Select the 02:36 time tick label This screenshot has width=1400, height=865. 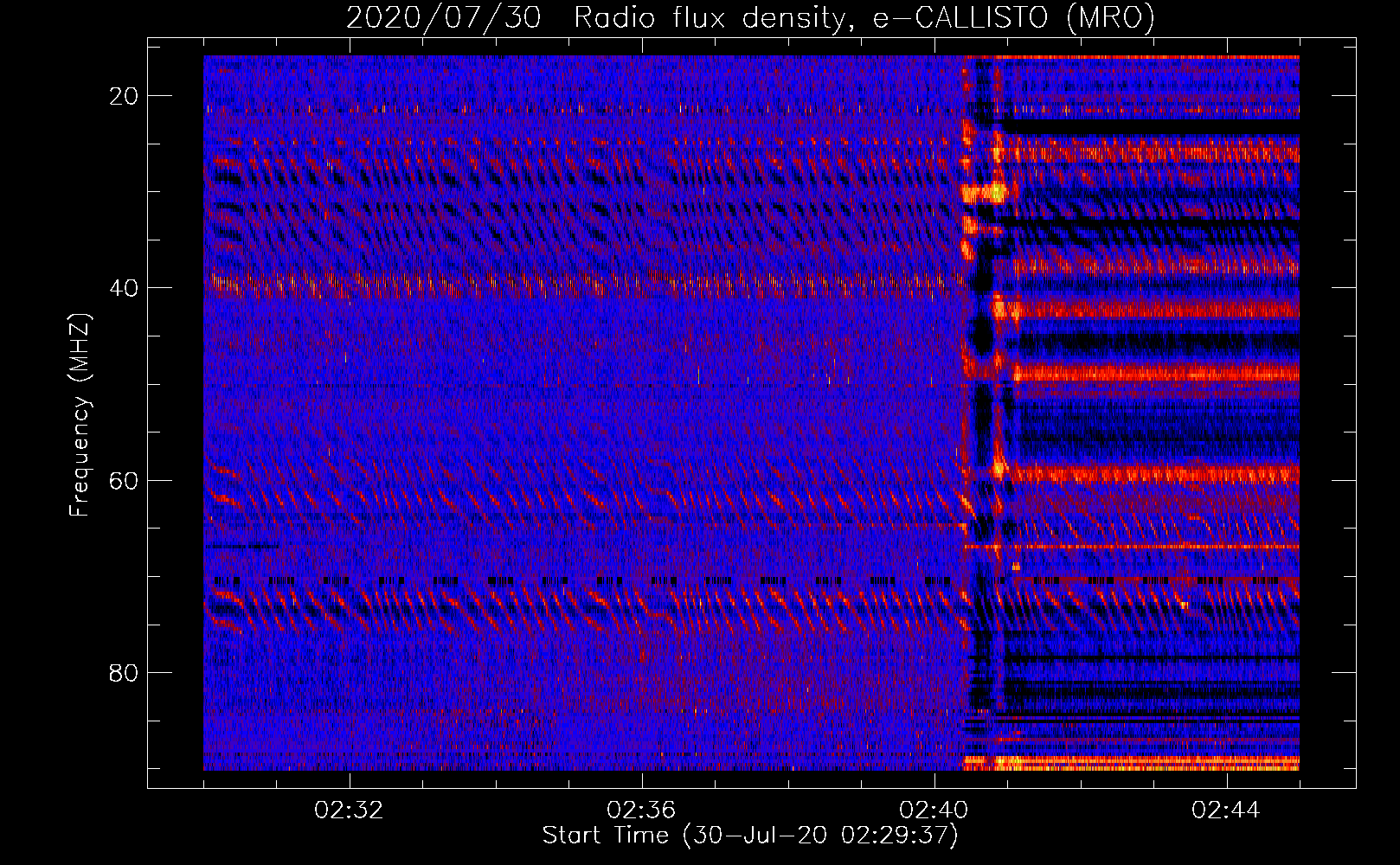(x=641, y=811)
